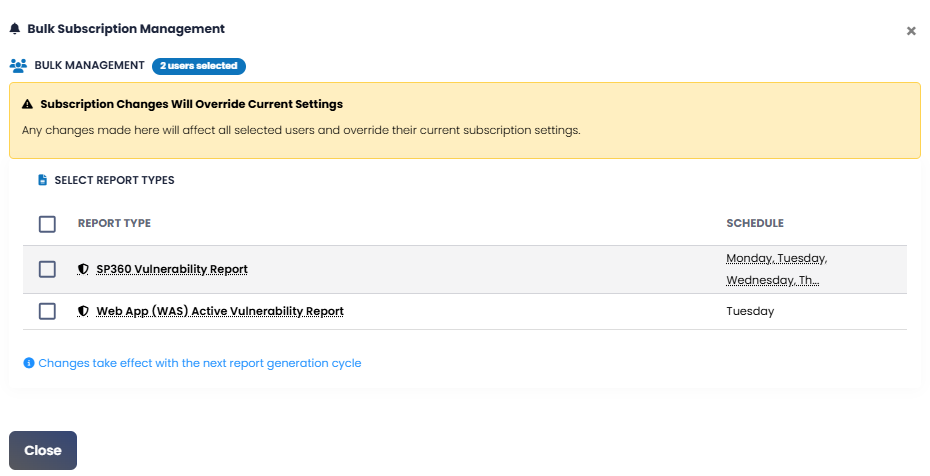This screenshot has height=476, width=930.
Task: Click the info icon beside changes take effect note
Action: (x=28, y=363)
